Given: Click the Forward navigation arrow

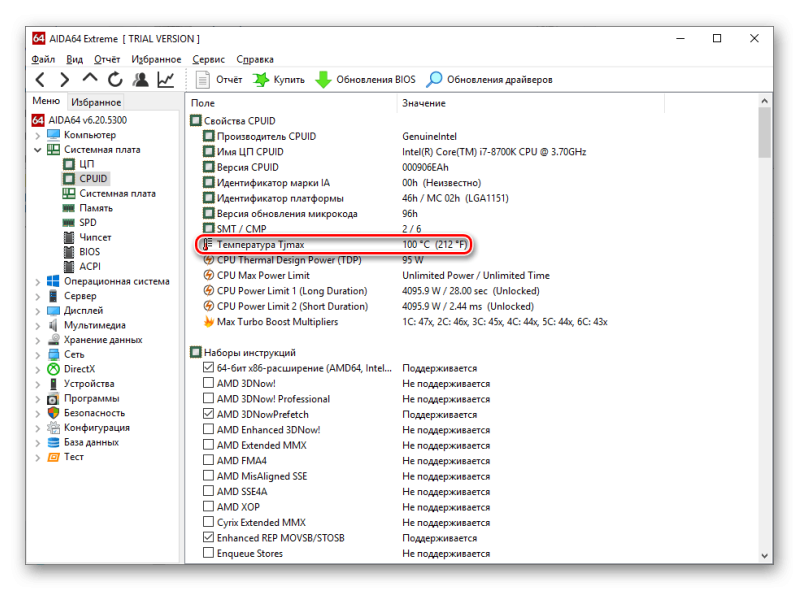Looking at the screenshot, I should 64,80.
